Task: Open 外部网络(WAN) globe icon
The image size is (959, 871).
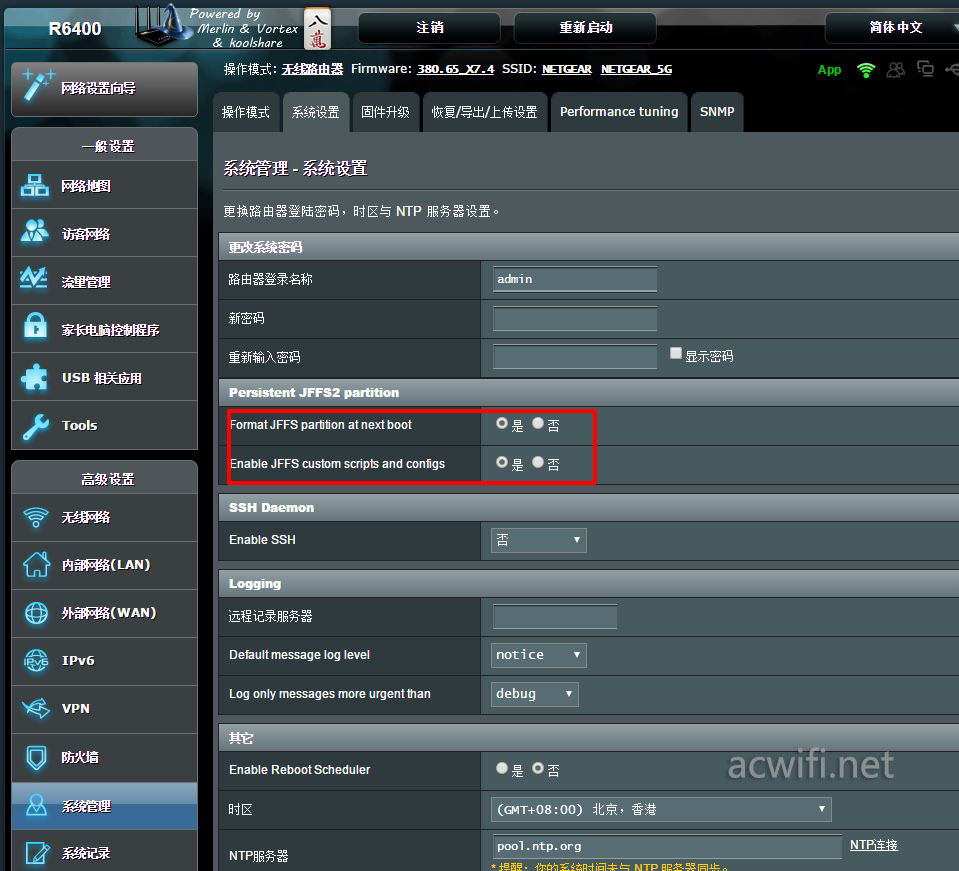Action: click(36, 612)
